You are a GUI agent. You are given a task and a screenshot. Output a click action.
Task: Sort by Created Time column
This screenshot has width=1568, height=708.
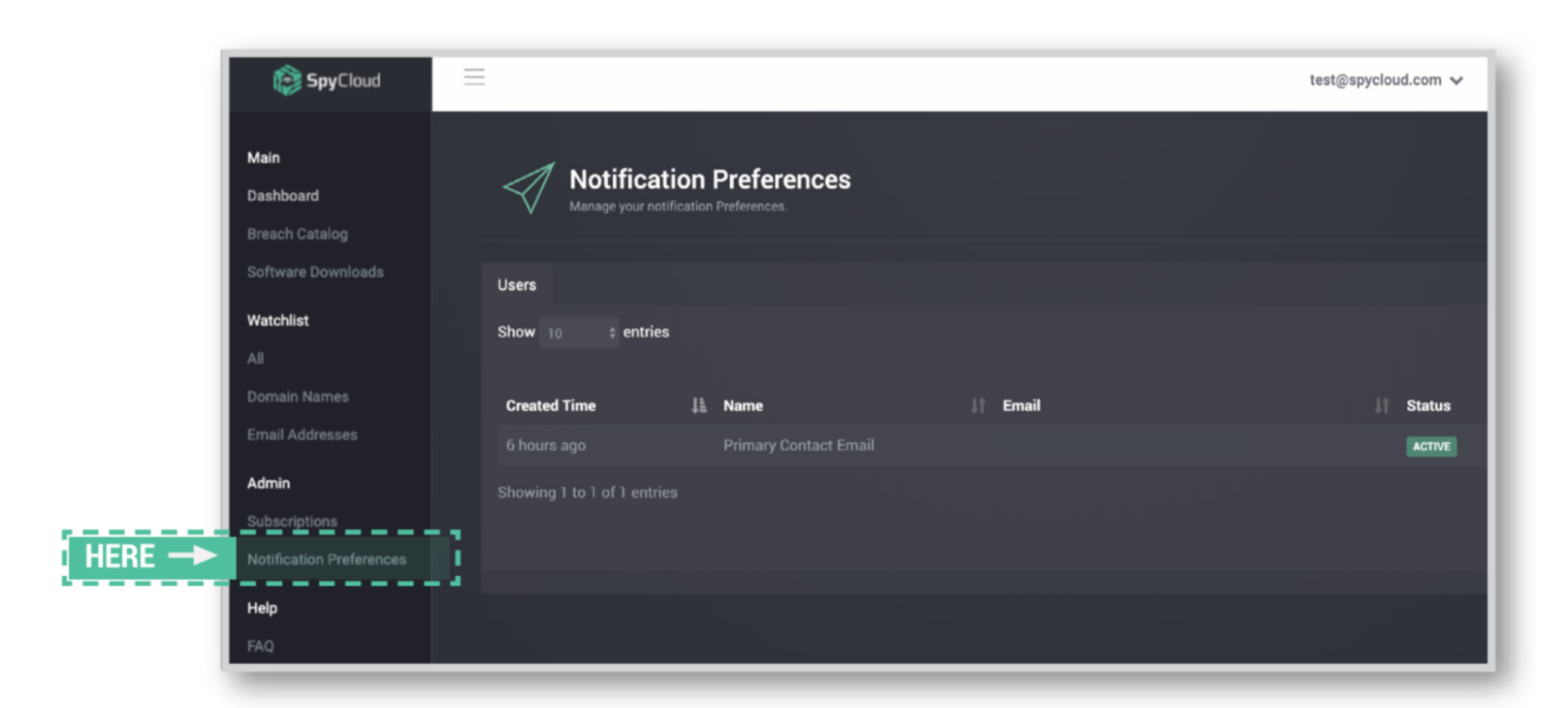tap(606, 405)
